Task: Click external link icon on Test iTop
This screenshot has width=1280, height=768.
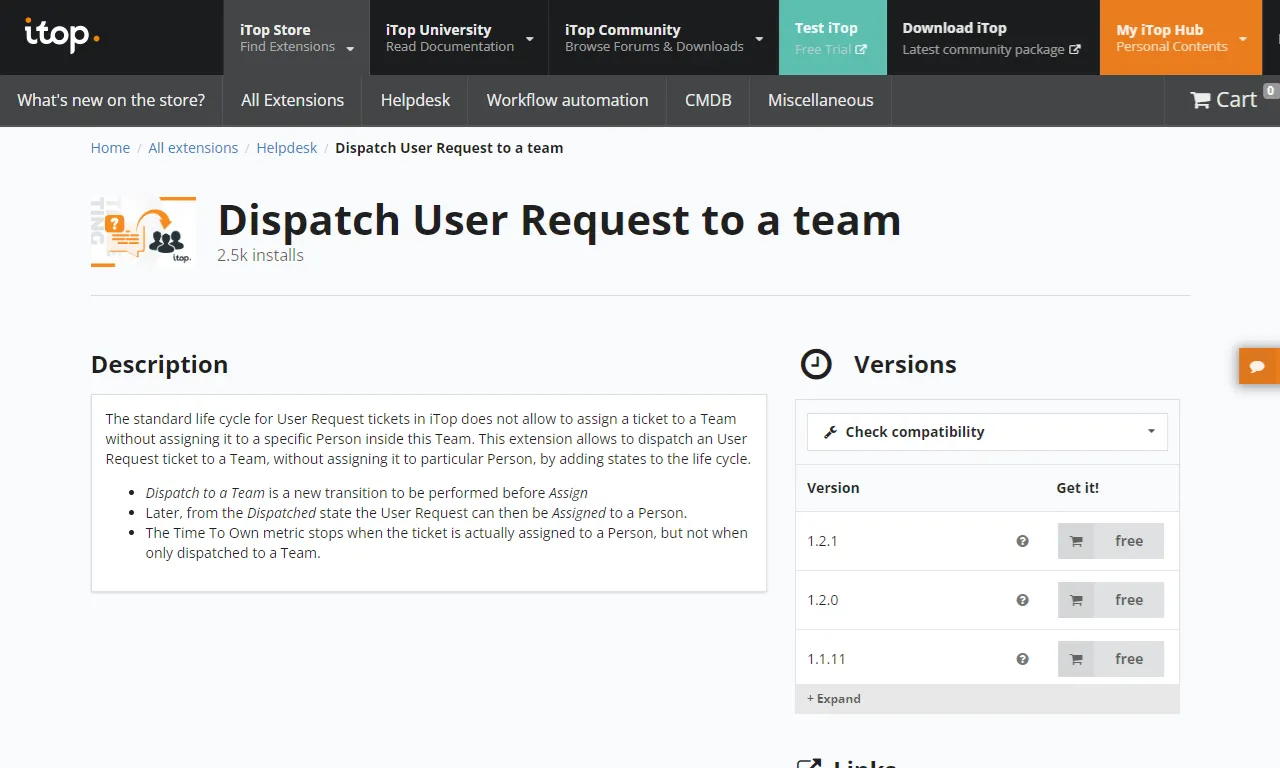Action: 861,49
